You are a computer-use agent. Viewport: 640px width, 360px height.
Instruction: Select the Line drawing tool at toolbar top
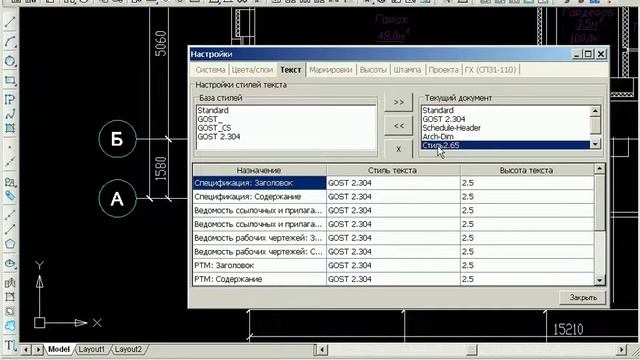click(10, 22)
